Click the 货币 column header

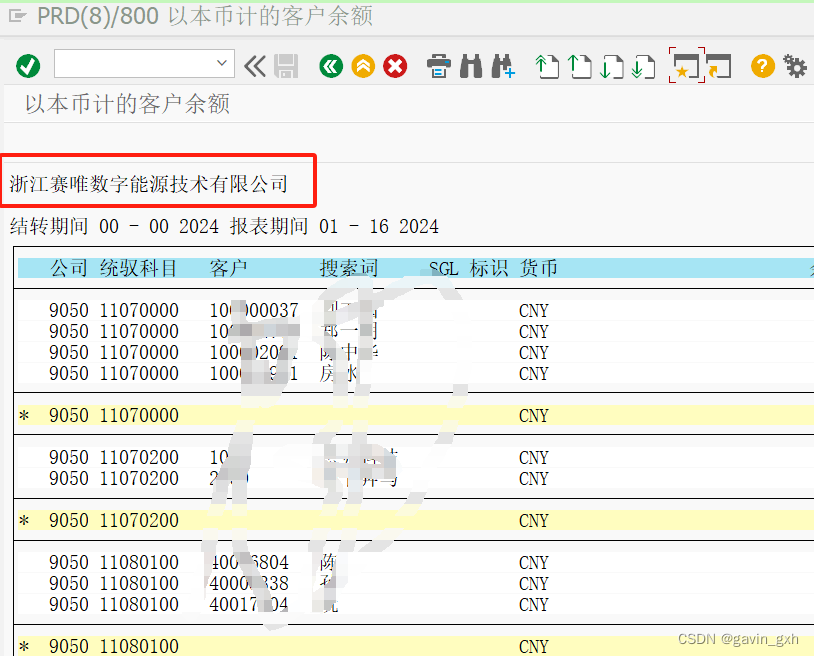[x=538, y=268]
